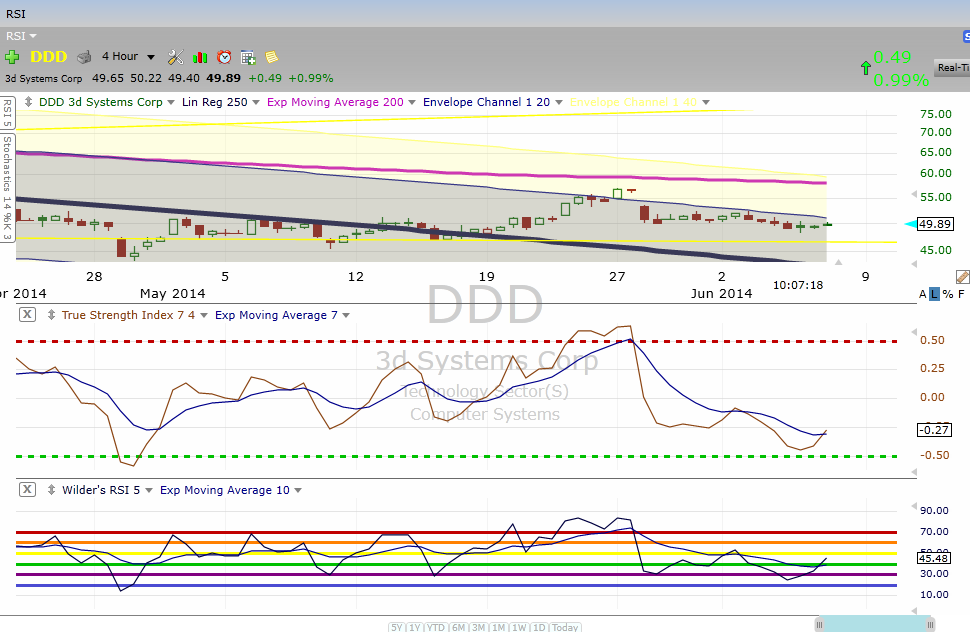
Task: Select the 6M time range button
Action: click(458, 627)
